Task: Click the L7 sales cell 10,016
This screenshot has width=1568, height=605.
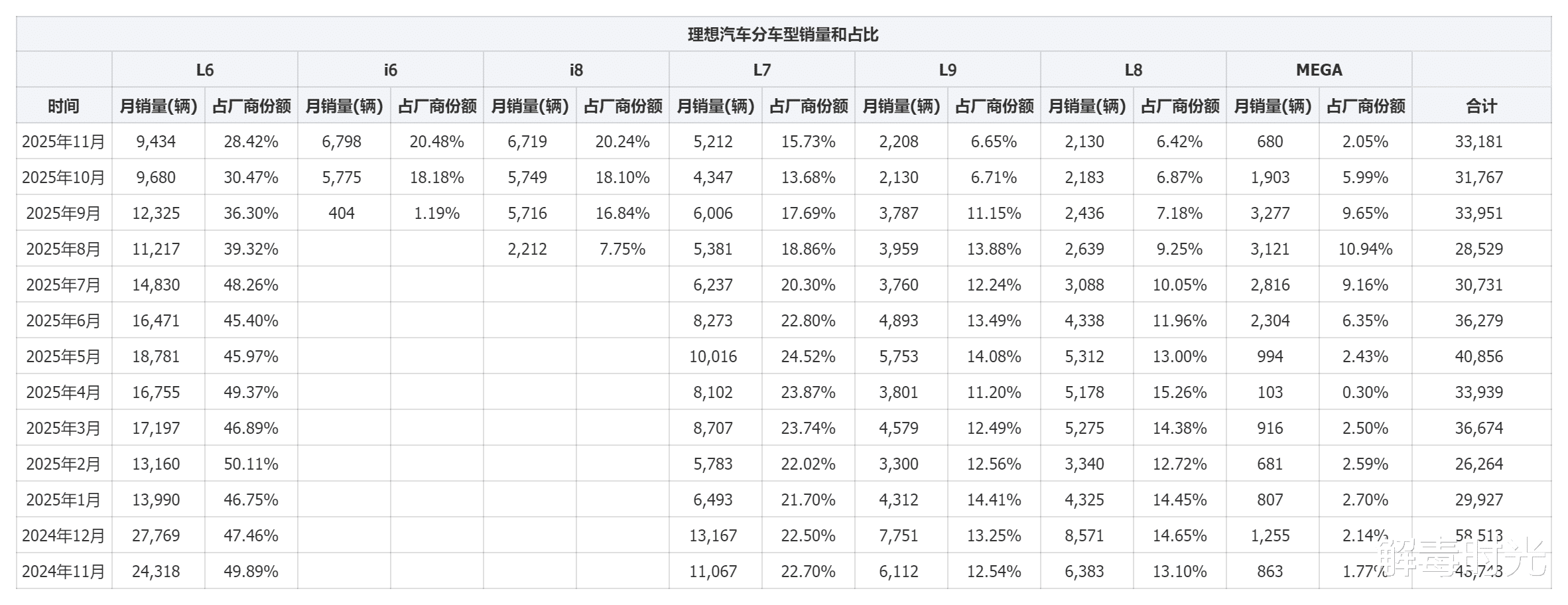Action: [713, 356]
